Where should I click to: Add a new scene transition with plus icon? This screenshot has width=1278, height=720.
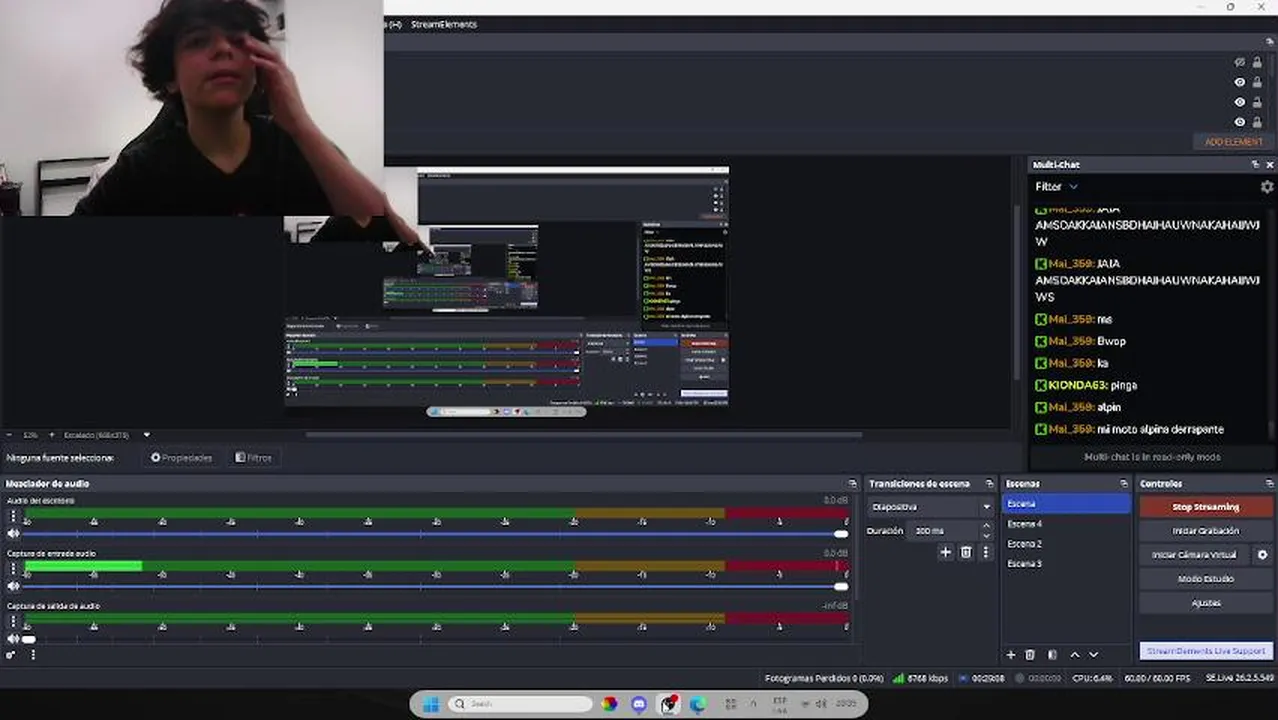(x=945, y=552)
